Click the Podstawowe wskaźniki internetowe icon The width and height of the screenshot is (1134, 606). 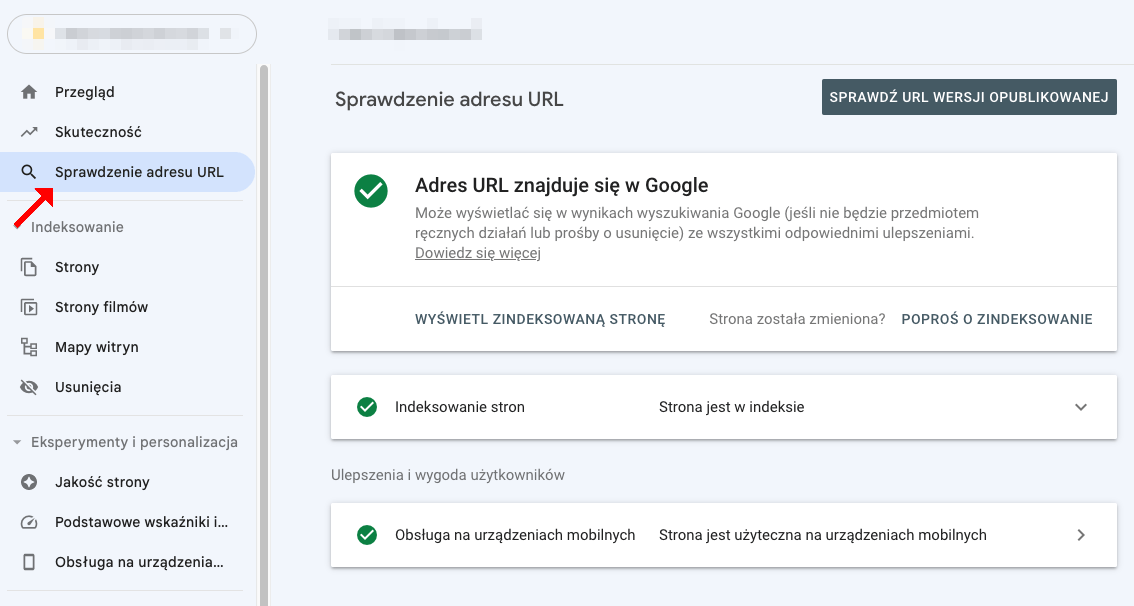pos(29,521)
